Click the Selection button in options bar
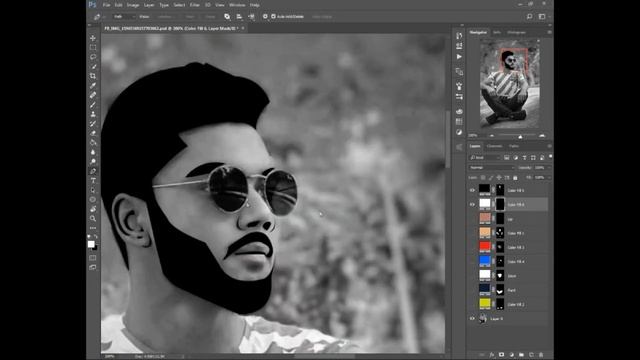This screenshot has height=360, width=640. [164, 17]
